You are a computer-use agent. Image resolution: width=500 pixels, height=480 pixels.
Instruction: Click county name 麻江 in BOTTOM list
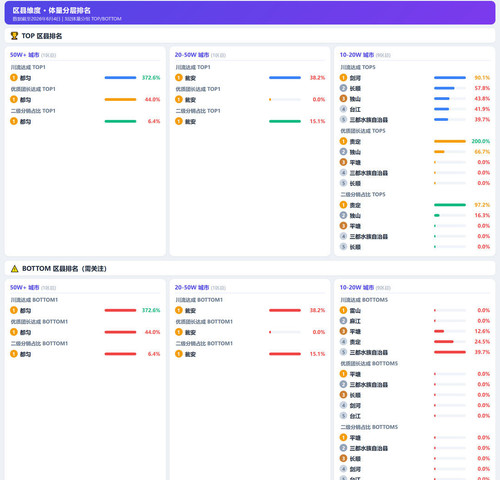point(355,321)
